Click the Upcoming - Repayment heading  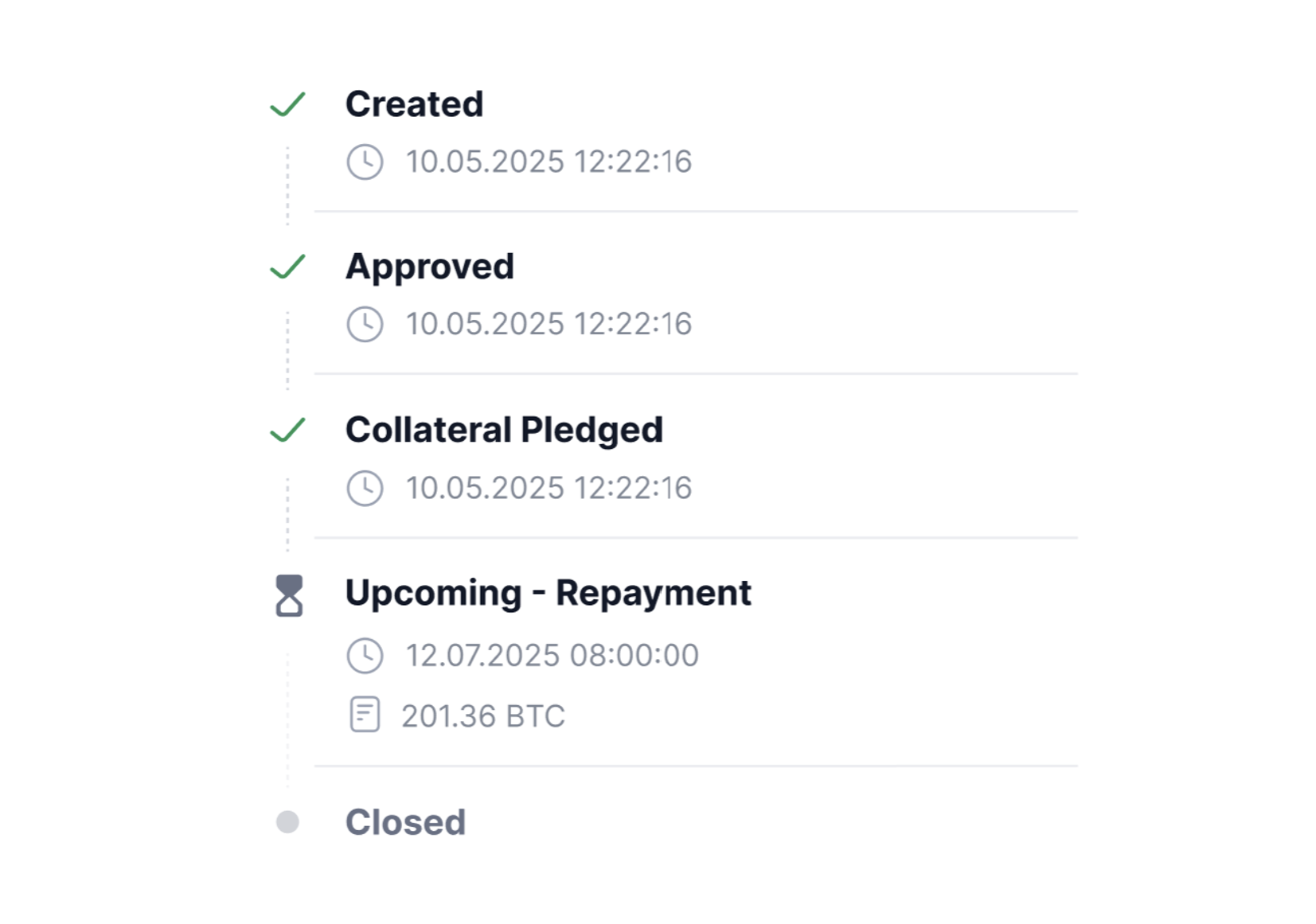coord(548,593)
